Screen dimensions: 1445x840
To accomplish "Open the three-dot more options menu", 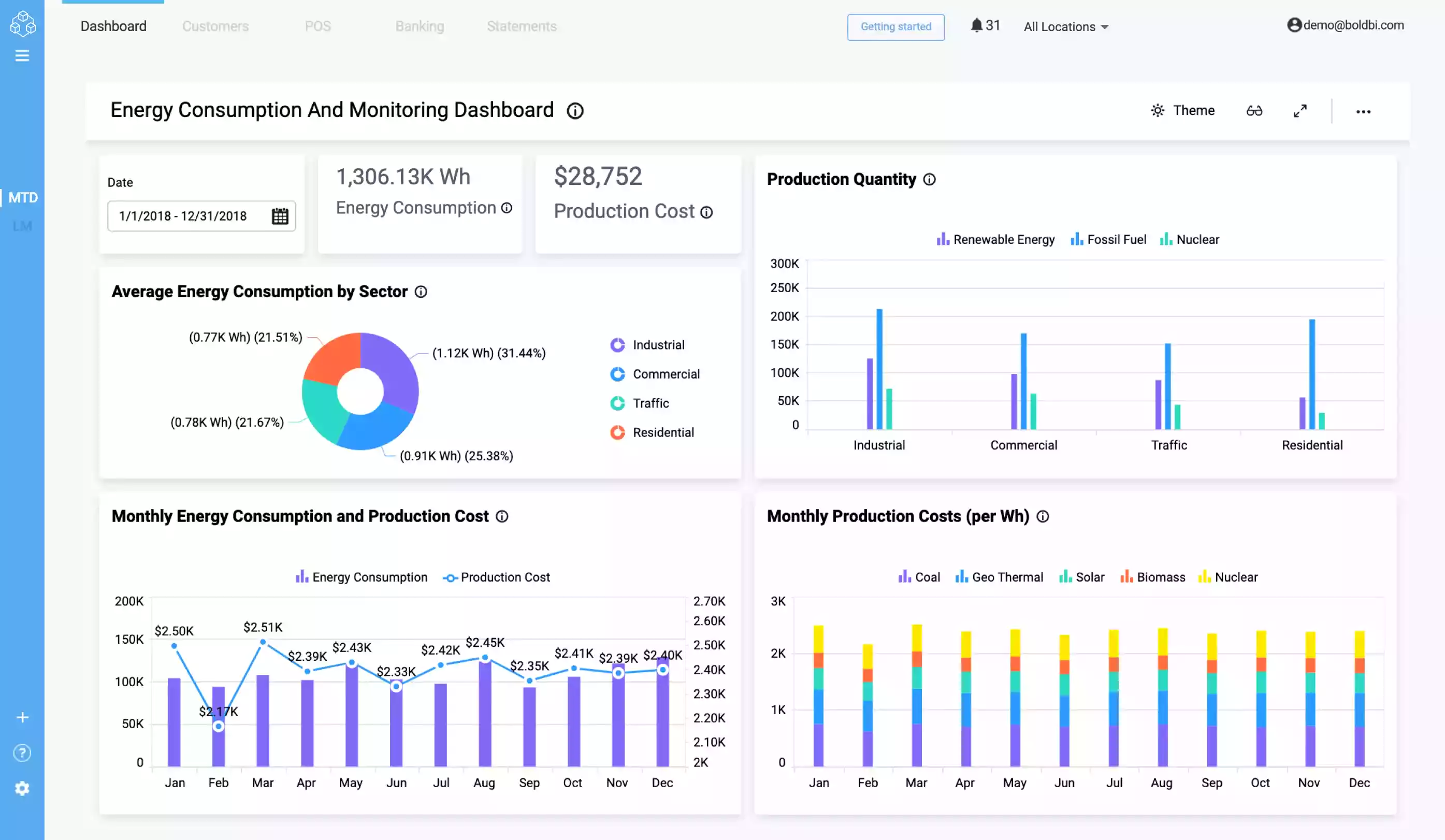I will (x=1363, y=112).
